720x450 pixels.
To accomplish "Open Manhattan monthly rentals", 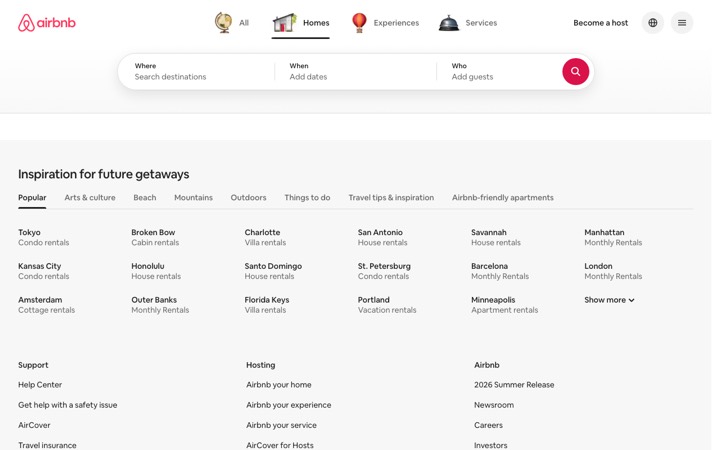I will pyautogui.click(x=613, y=237).
